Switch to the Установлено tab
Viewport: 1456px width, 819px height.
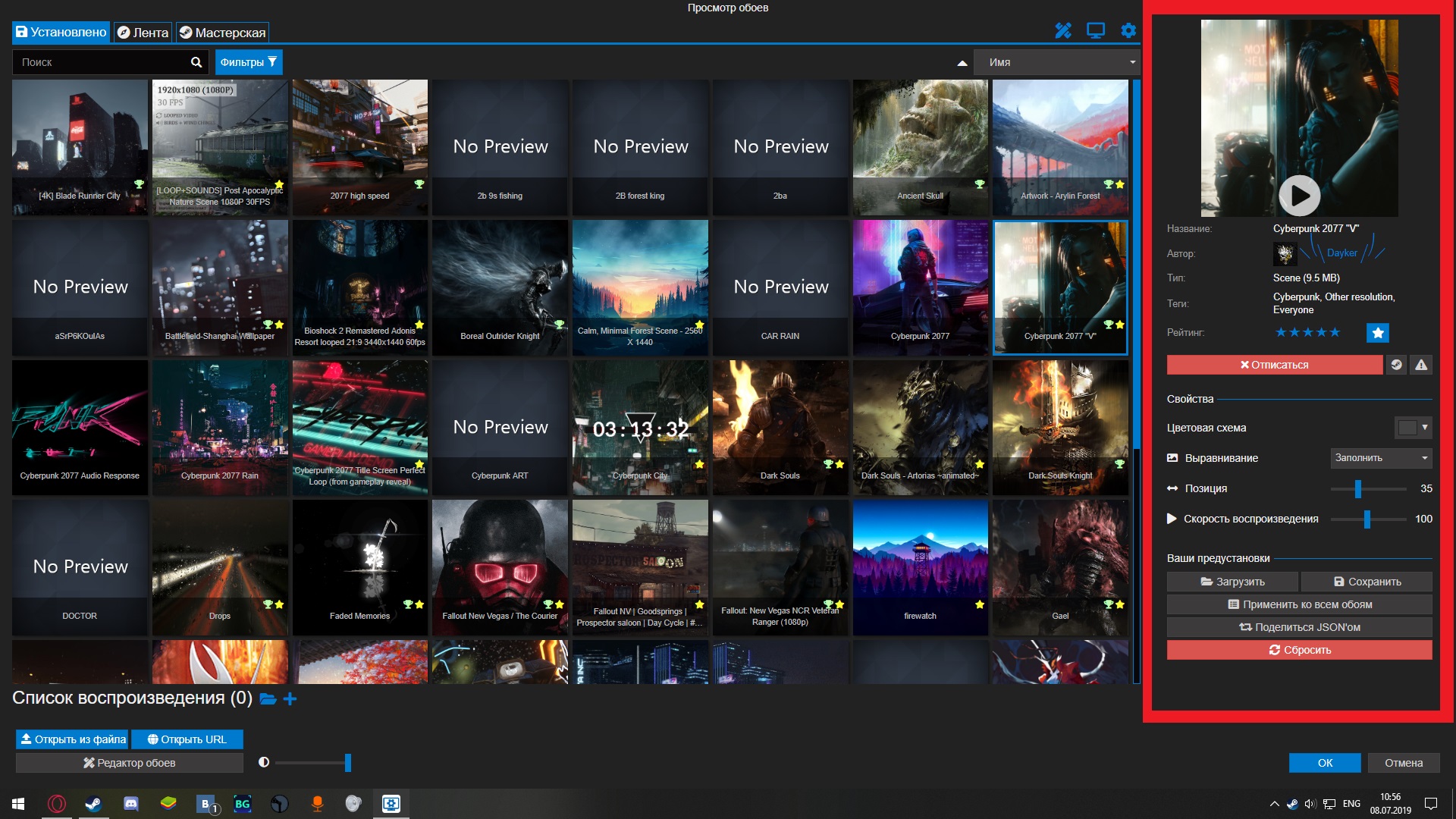(61, 32)
